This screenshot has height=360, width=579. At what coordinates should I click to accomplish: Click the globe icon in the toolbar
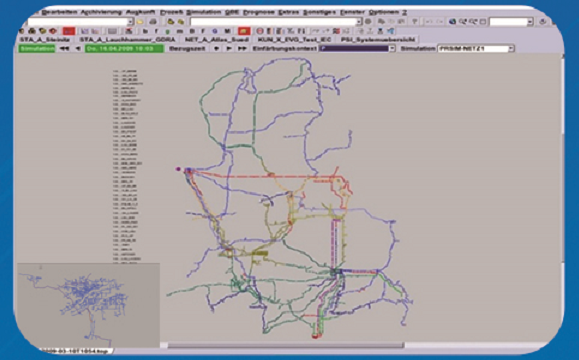(x=452, y=22)
